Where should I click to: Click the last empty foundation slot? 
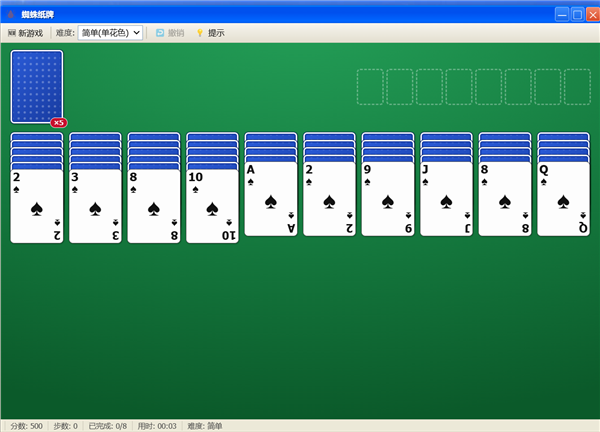coord(577,87)
